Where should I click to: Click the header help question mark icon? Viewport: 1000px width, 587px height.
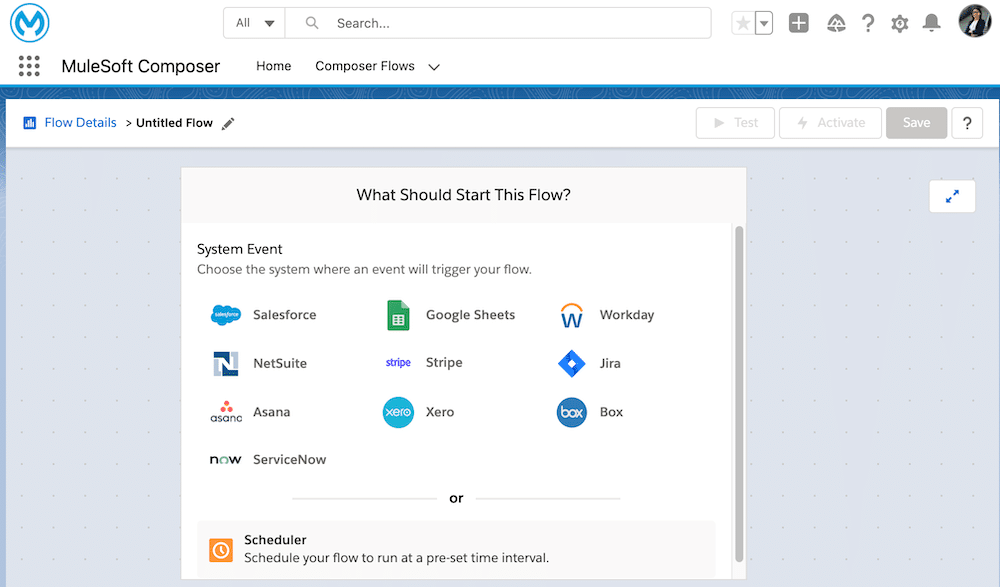coord(868,24)
